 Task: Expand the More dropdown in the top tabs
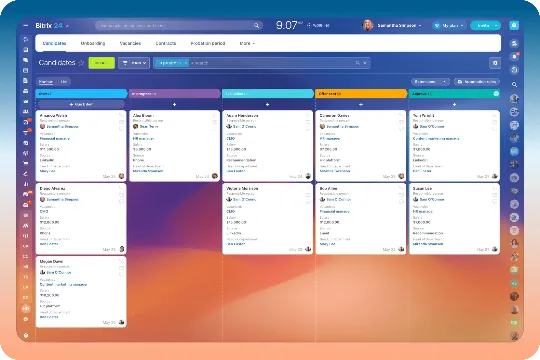click(247, 43)
